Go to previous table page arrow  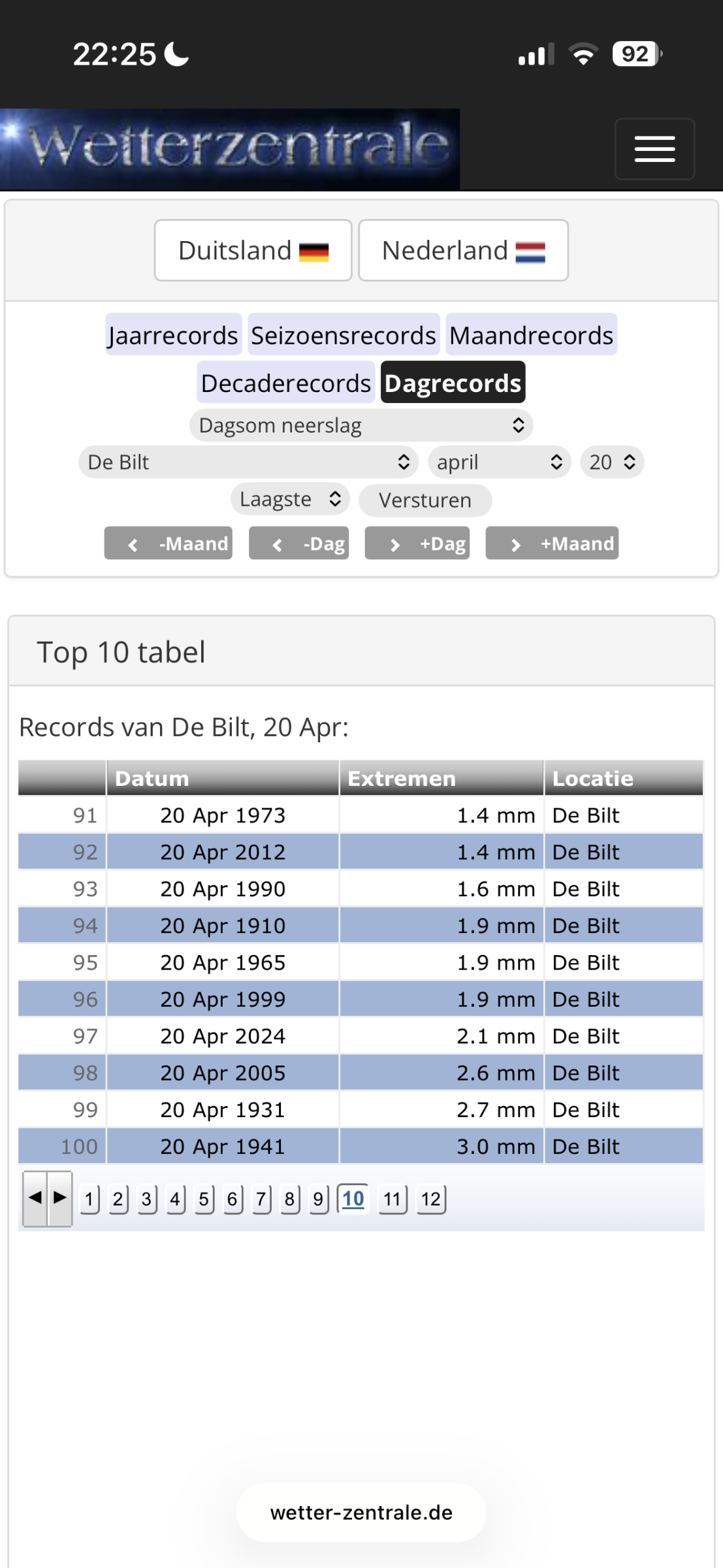[35, 1198]
